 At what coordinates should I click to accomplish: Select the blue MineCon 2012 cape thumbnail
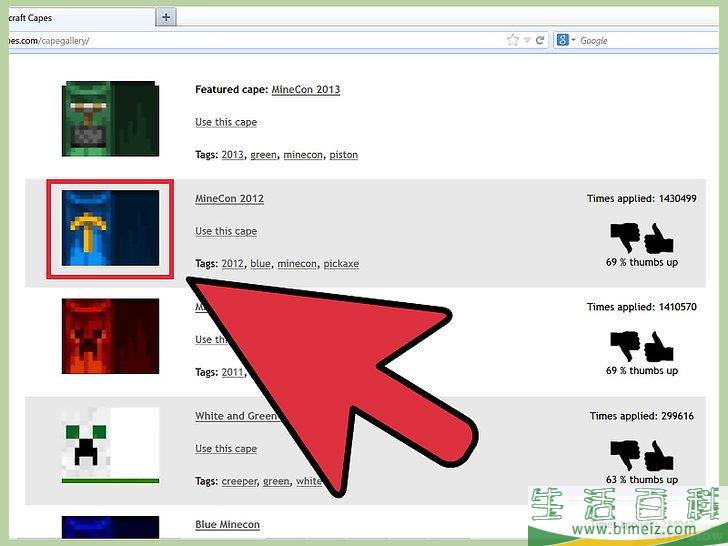110,229
